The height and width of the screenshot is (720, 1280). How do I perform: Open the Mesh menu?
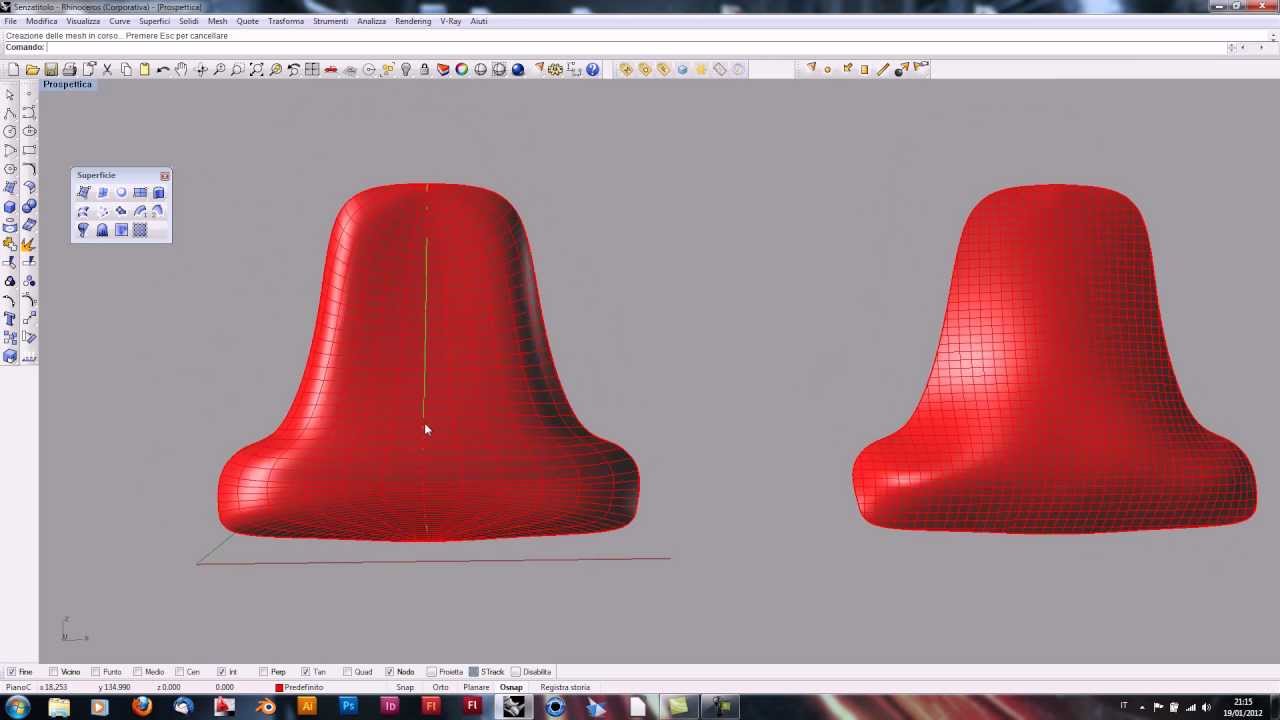pyautogui.click(x=217, y=21)
